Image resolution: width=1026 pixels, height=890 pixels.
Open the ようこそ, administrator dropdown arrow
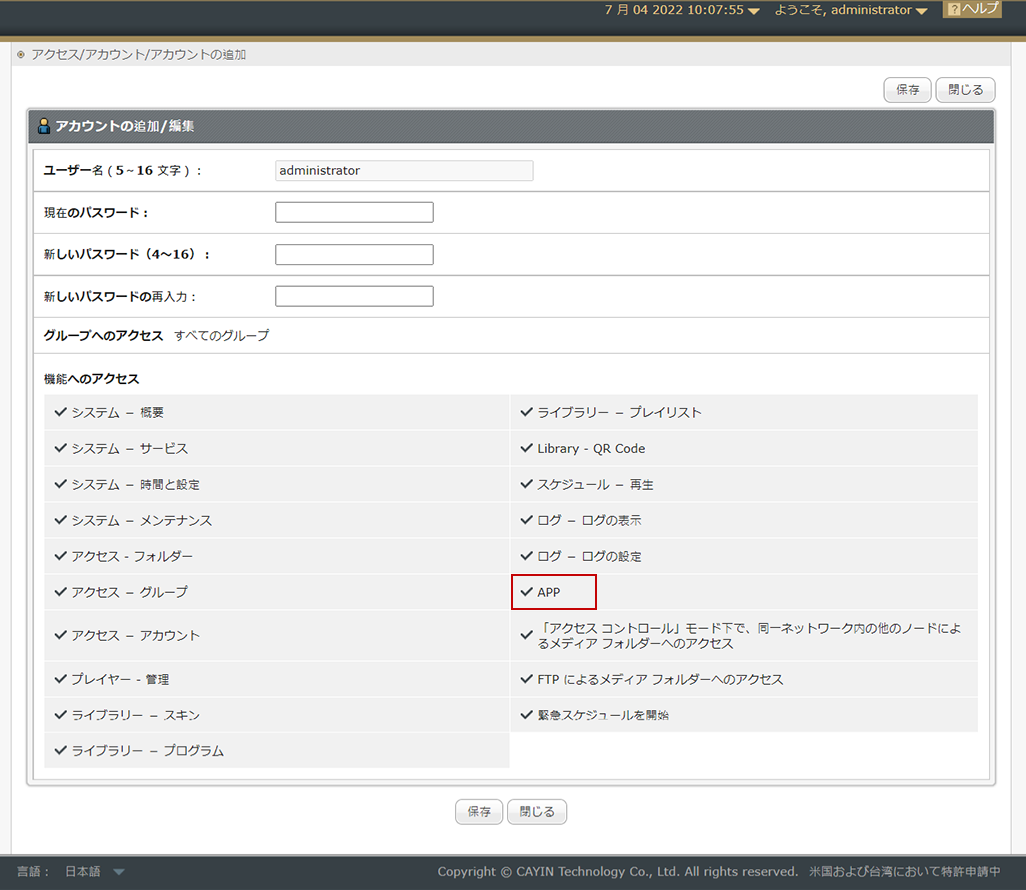pos(921,11)
